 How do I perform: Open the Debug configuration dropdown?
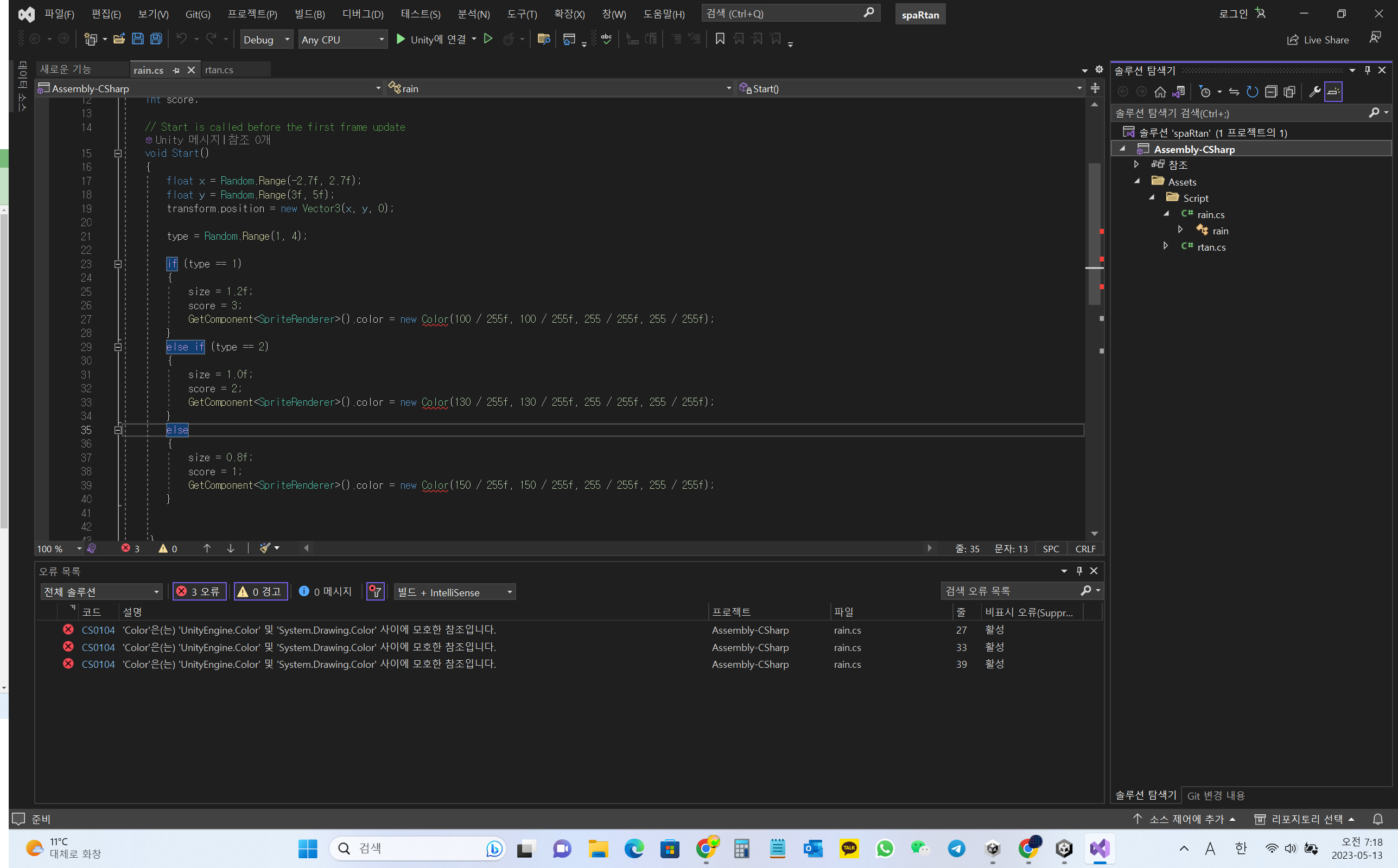(266, 40)
